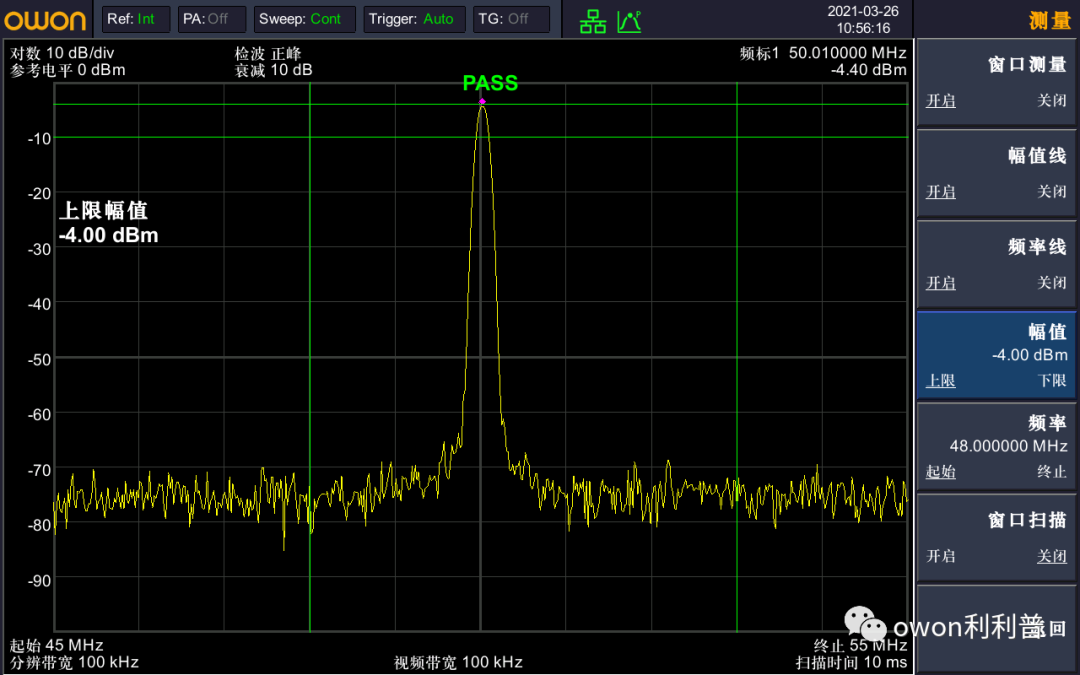The height and width of the screenshot is (675, 1080).
Task: Click 对数 10 dB/div scale label
Action: (x=62, y=53)
